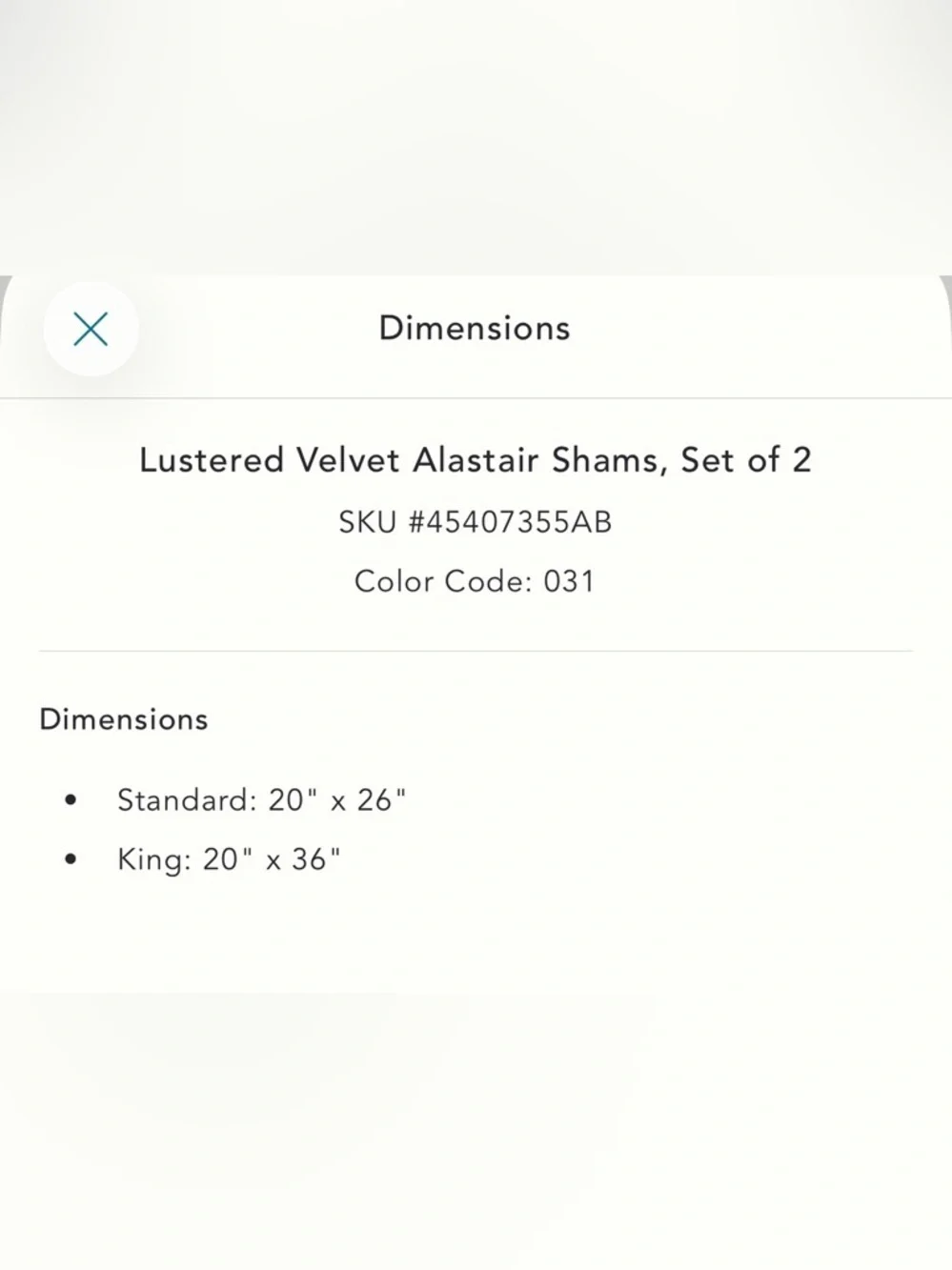The width and height of the screenshot is (952, 1270).
Task: Select the '031' color code number
Action: point(569,581)
